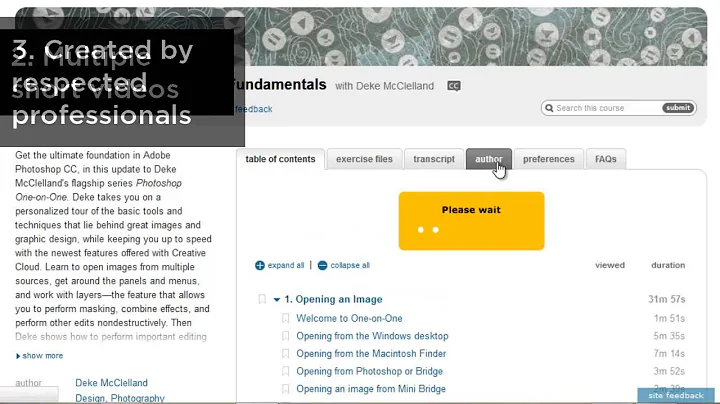Click the expand all plus icon
Viewport: 720px width, 404px height.
[260, 266]
